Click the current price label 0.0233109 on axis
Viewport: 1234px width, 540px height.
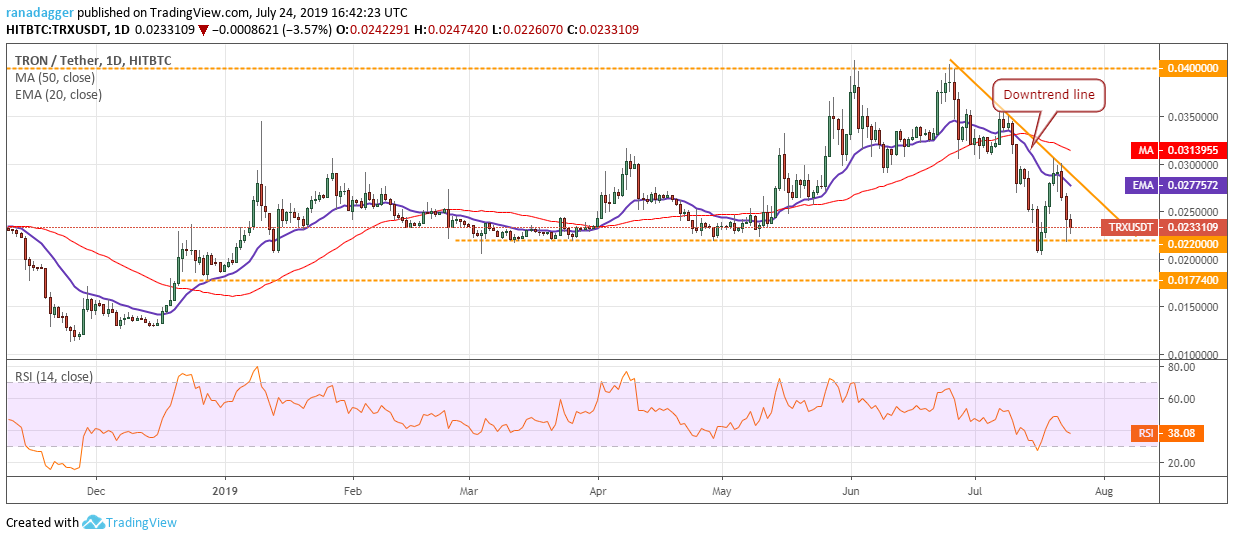coord(1195,228)
